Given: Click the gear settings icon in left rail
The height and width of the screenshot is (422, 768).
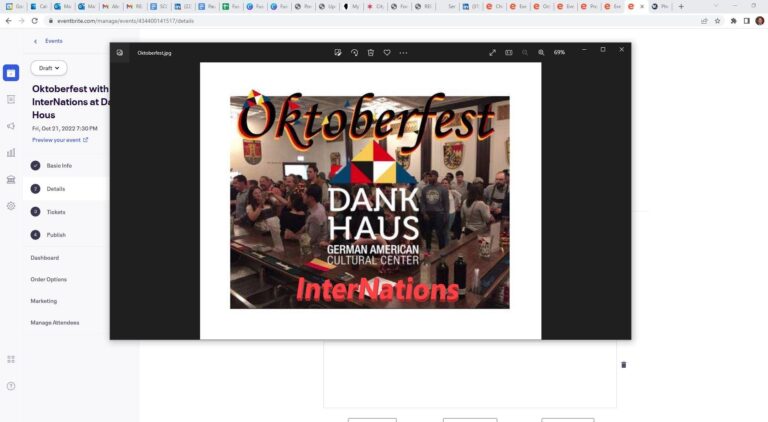Looking at the screenshot, I should click(x=11, y=206).
